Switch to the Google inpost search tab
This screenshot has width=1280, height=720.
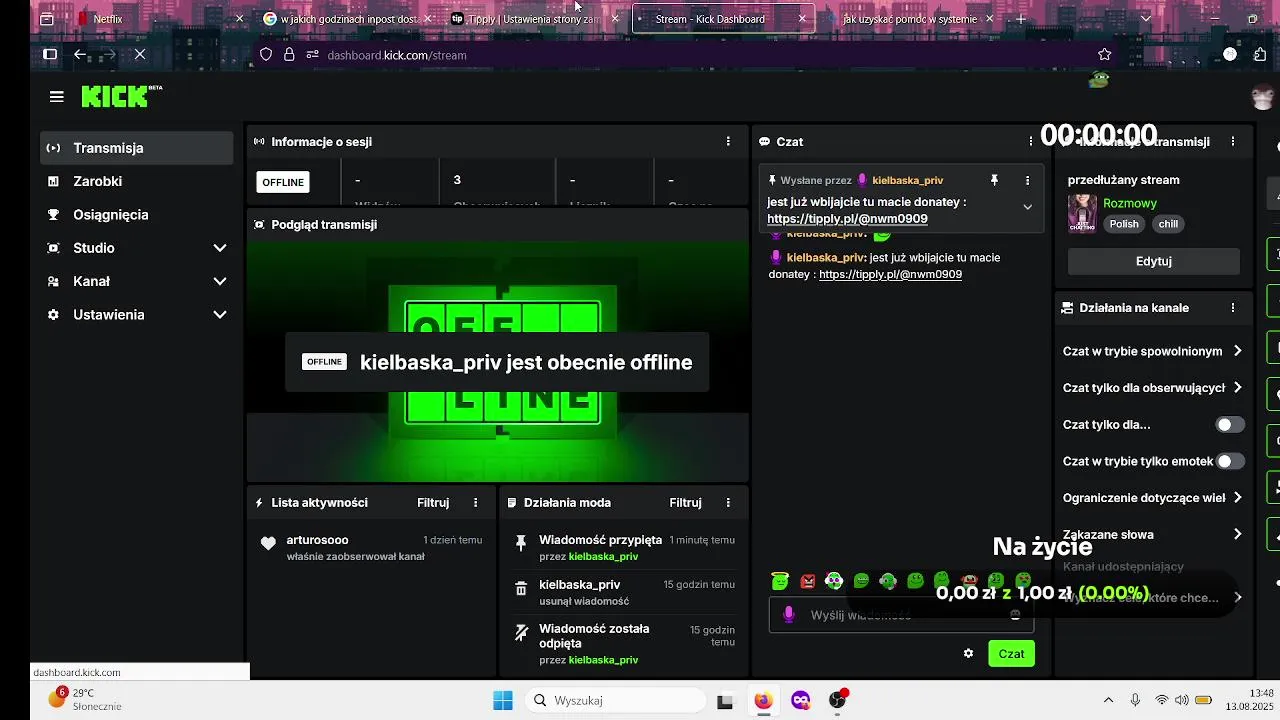pyautogui.click(x=347, y=19)
